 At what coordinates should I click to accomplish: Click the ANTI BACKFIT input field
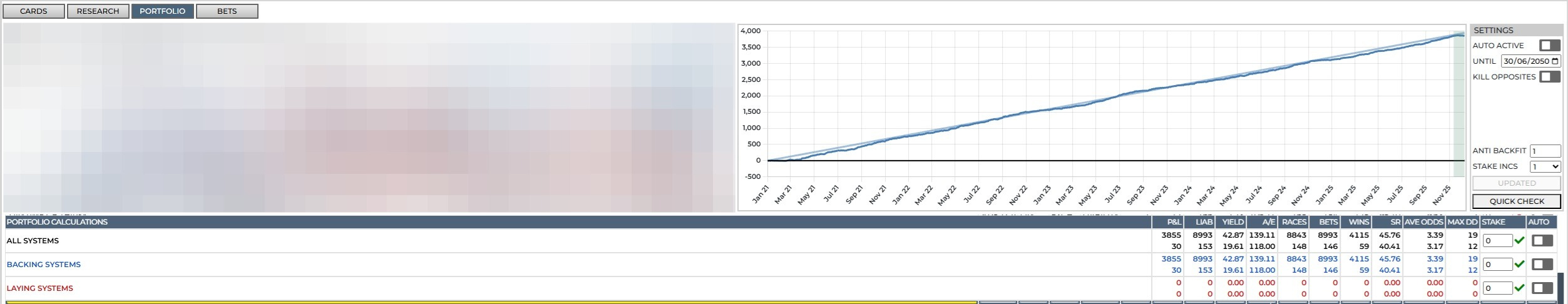pos(1545,151)
